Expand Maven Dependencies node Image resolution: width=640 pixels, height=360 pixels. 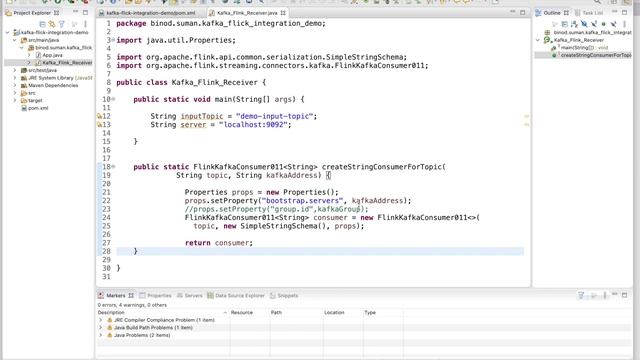point(15,85)
